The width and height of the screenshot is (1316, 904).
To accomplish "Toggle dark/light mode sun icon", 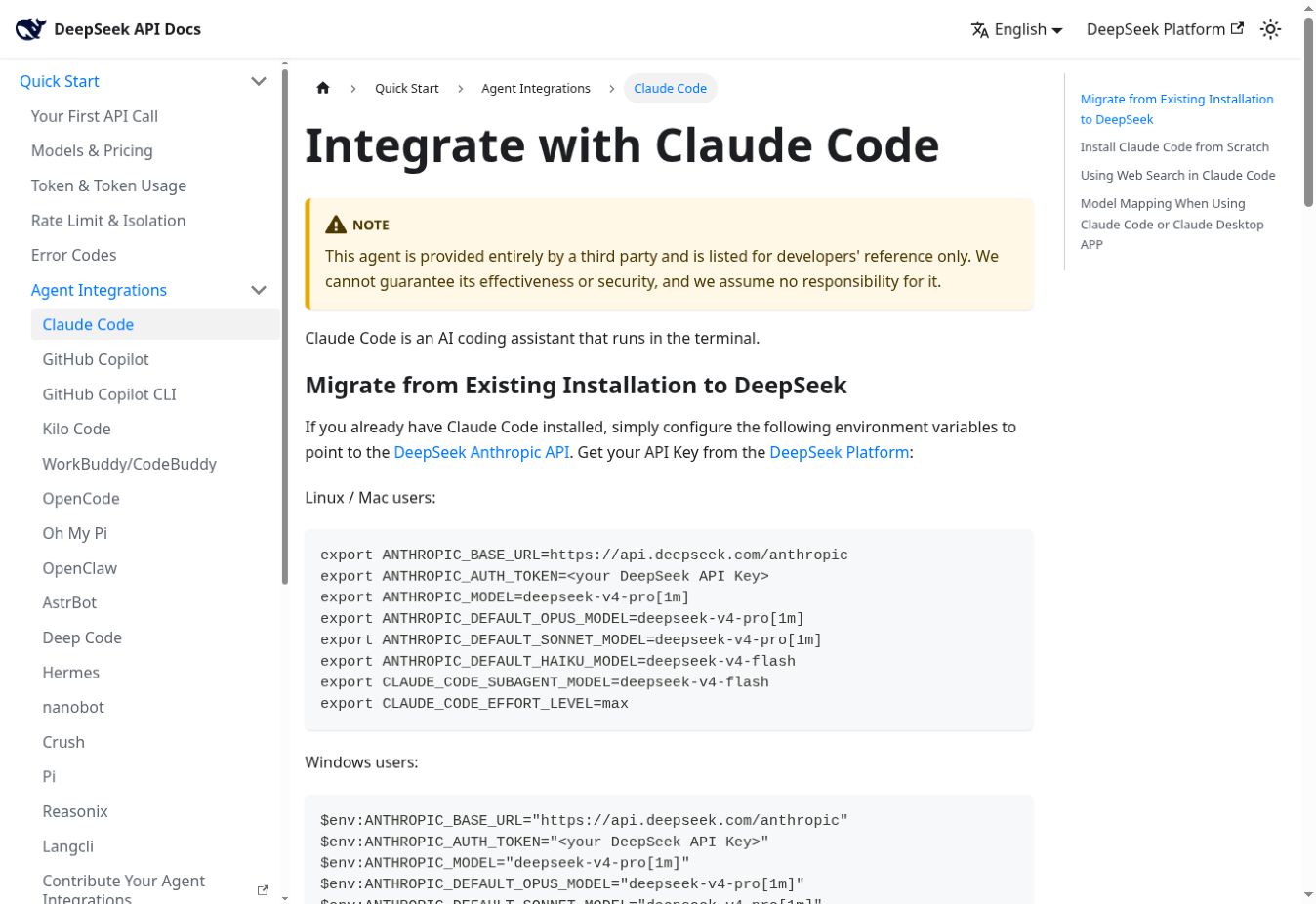I will pyautogui.click(x=1270, y=29).
